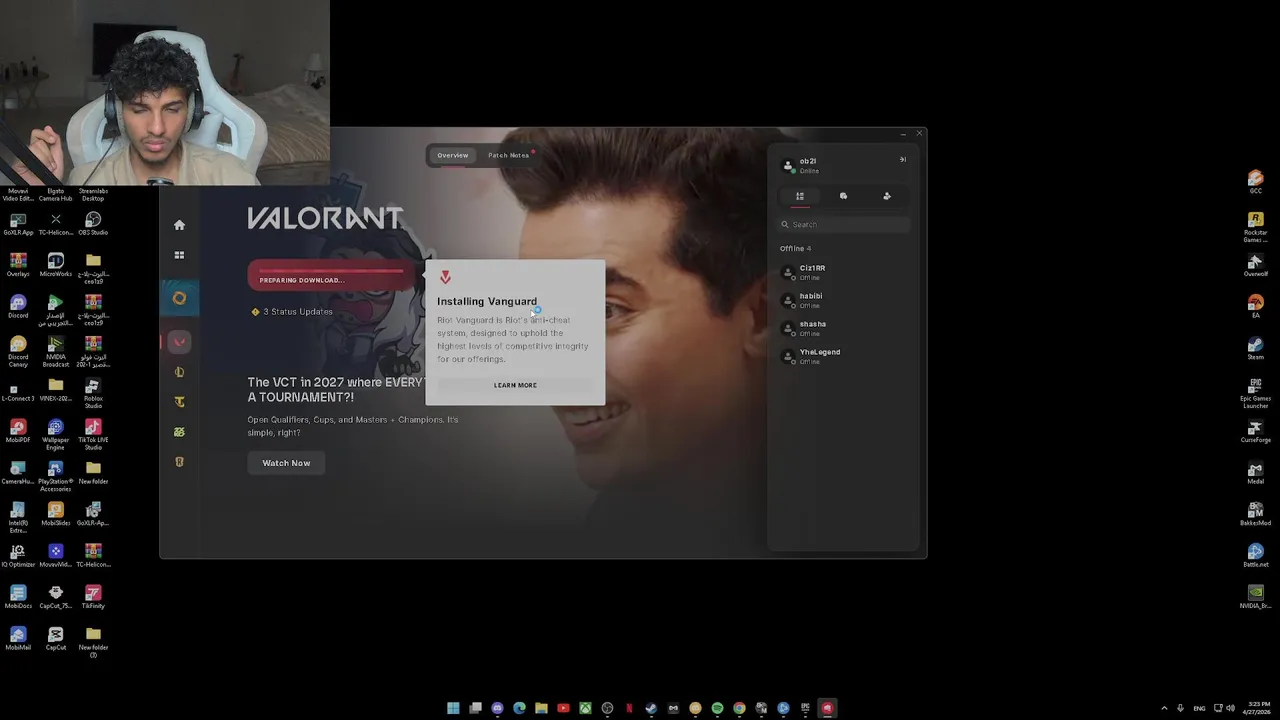This screenshot has height=720, width=1280.
Task: Open Wallpaper Engine desktop icon
Action: [x=56, y=434]
